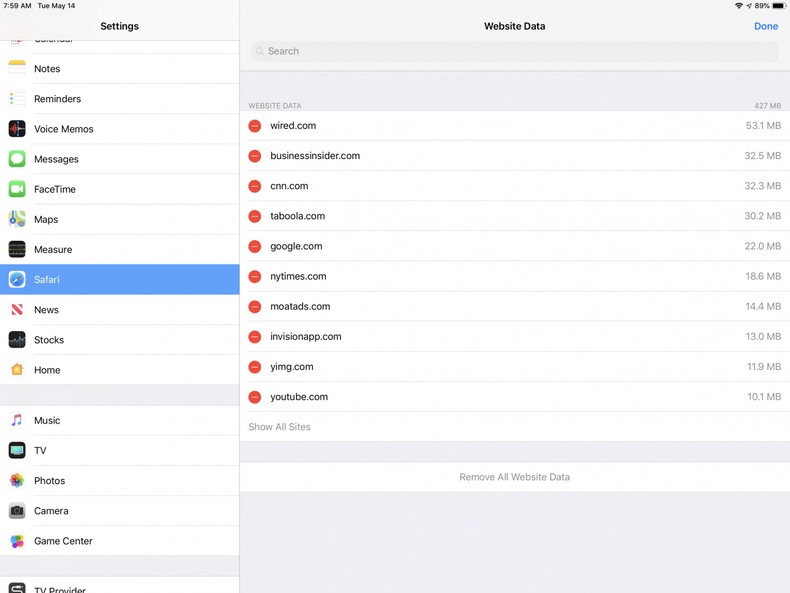The height and width of the screenshot is (593, 790).
Task: Tap the Stocks icon in sidebar
Action: coord(17,340)
